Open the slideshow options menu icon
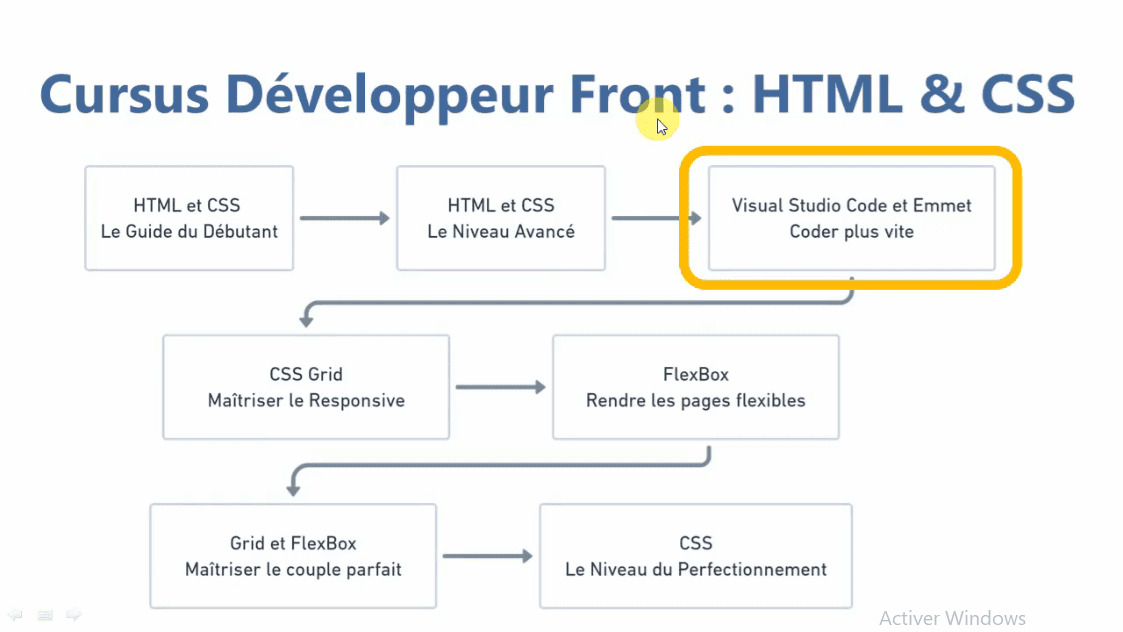This screenshot has height=632, width=1123. tap(44, 615)
